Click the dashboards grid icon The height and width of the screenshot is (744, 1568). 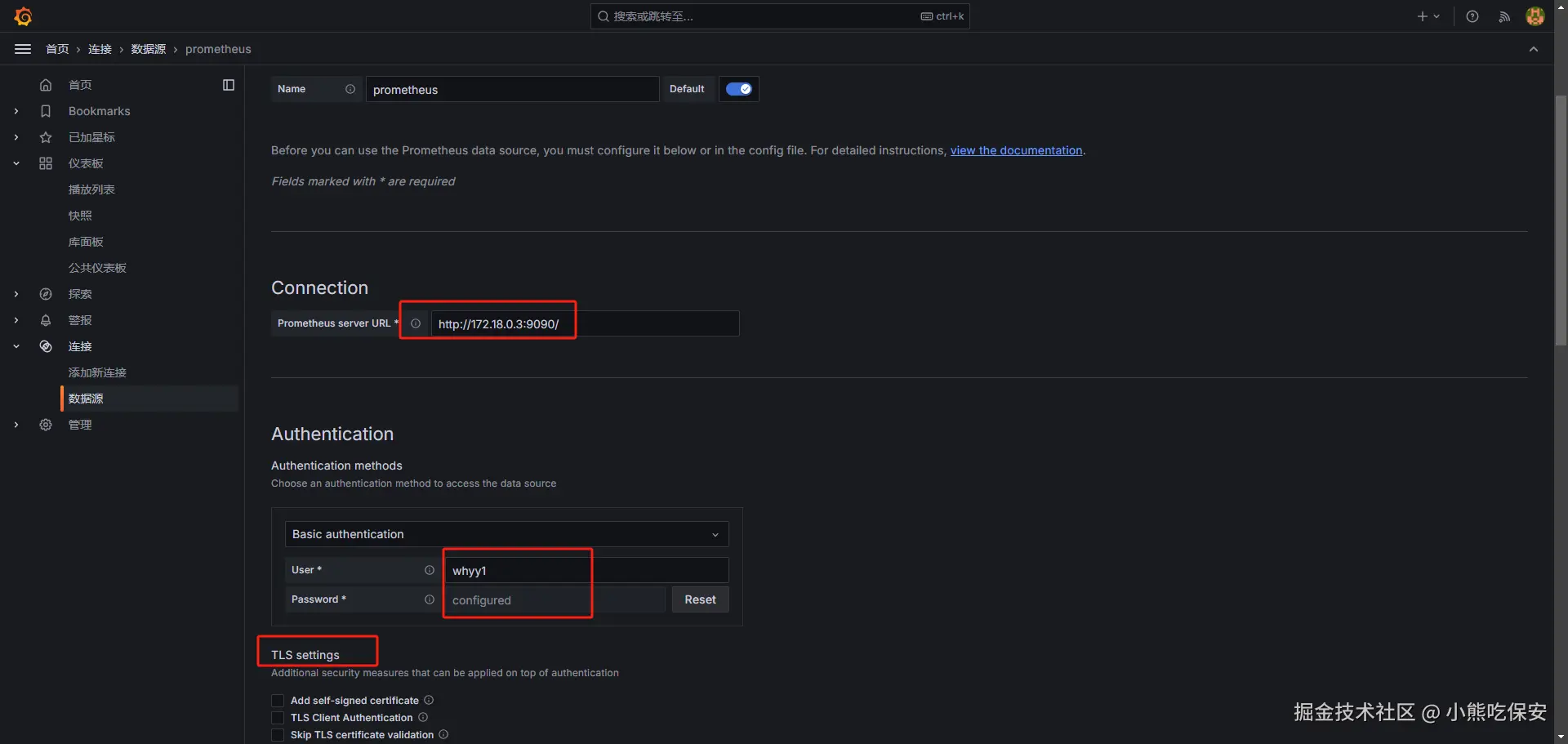pyautogui.click(x=46, y=163)
